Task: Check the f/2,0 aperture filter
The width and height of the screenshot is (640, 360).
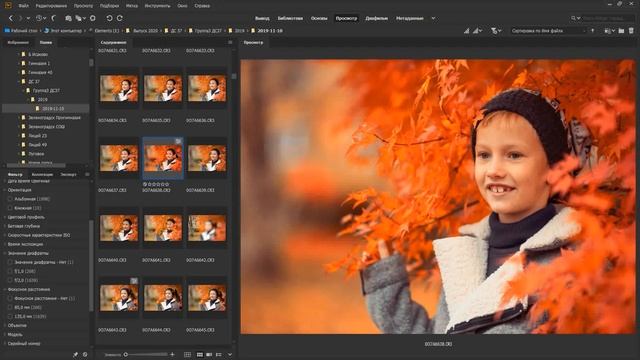Action: coord(10,280)
